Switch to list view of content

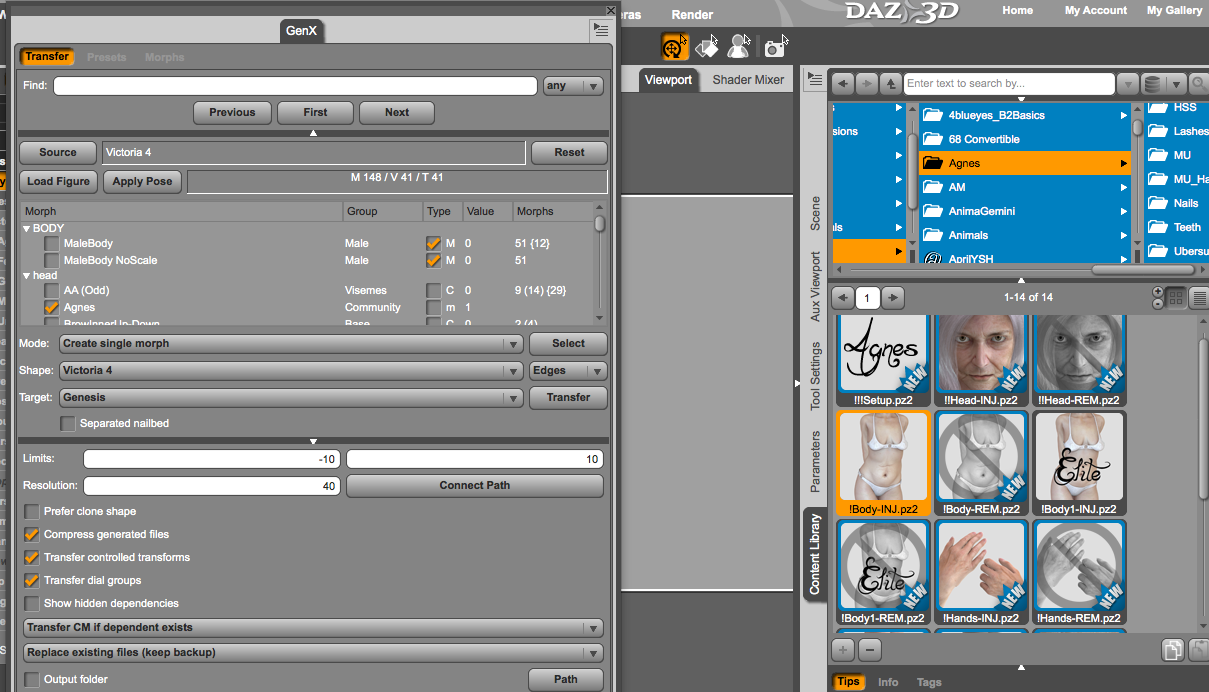point(1198,297)
